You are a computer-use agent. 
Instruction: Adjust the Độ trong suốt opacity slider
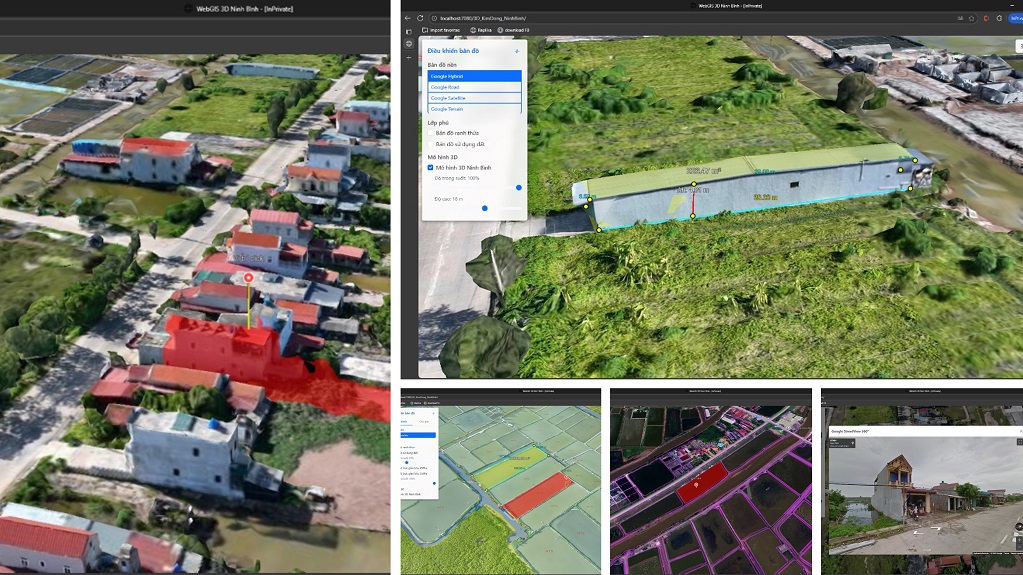[519, 187]
